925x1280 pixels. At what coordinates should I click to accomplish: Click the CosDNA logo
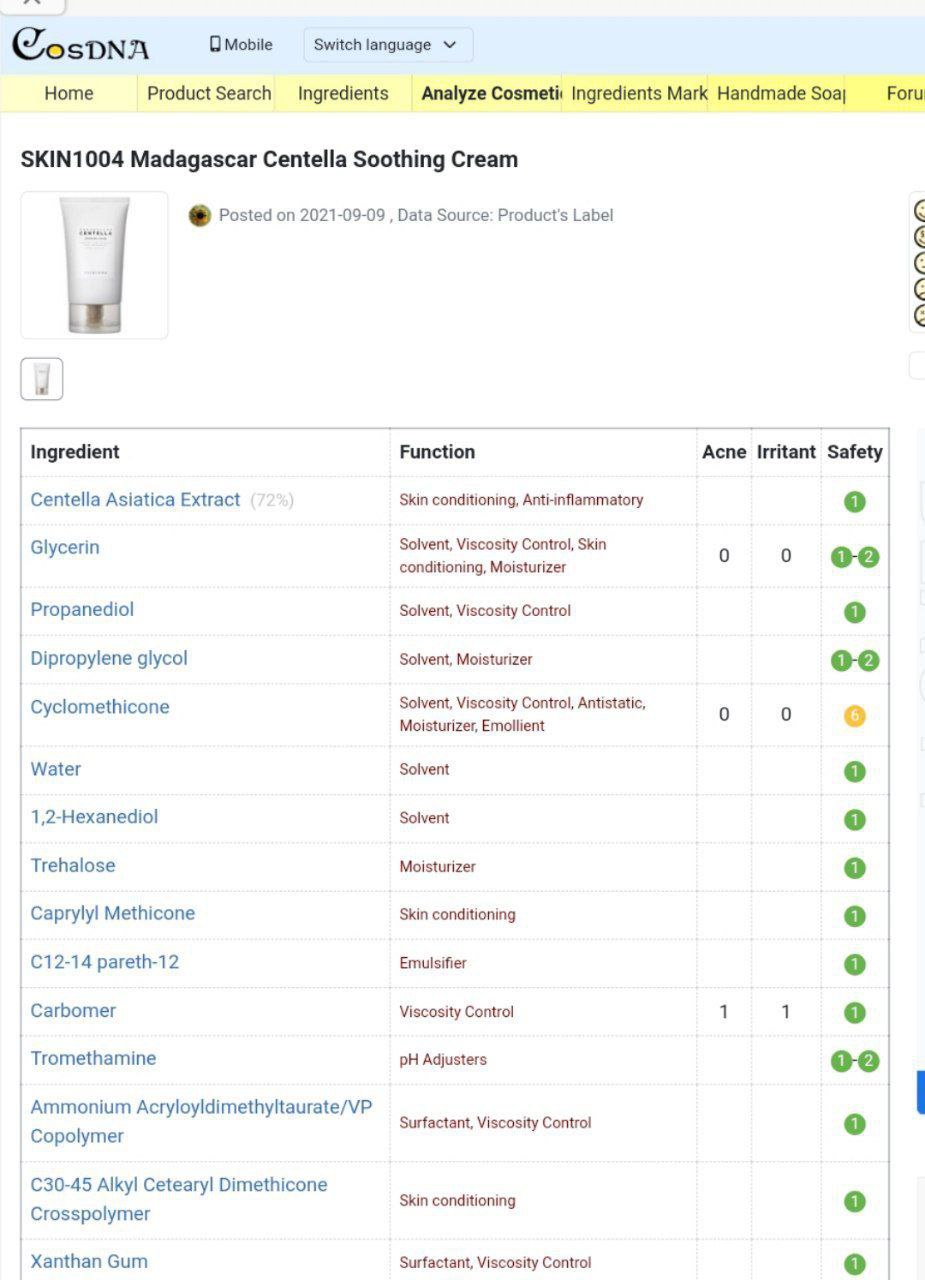coord(80,46)
